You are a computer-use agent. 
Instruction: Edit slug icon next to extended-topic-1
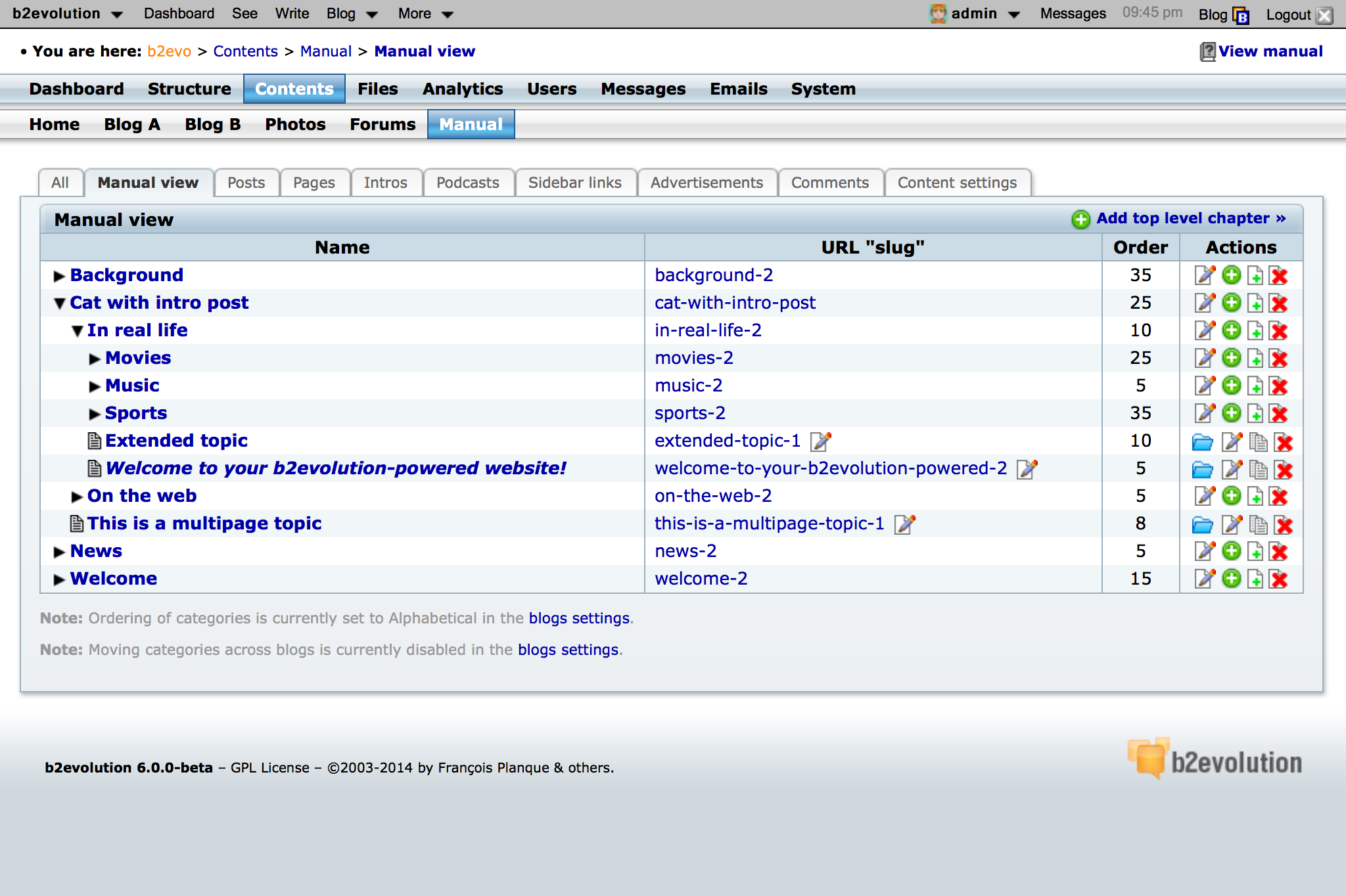pos(821,441)
